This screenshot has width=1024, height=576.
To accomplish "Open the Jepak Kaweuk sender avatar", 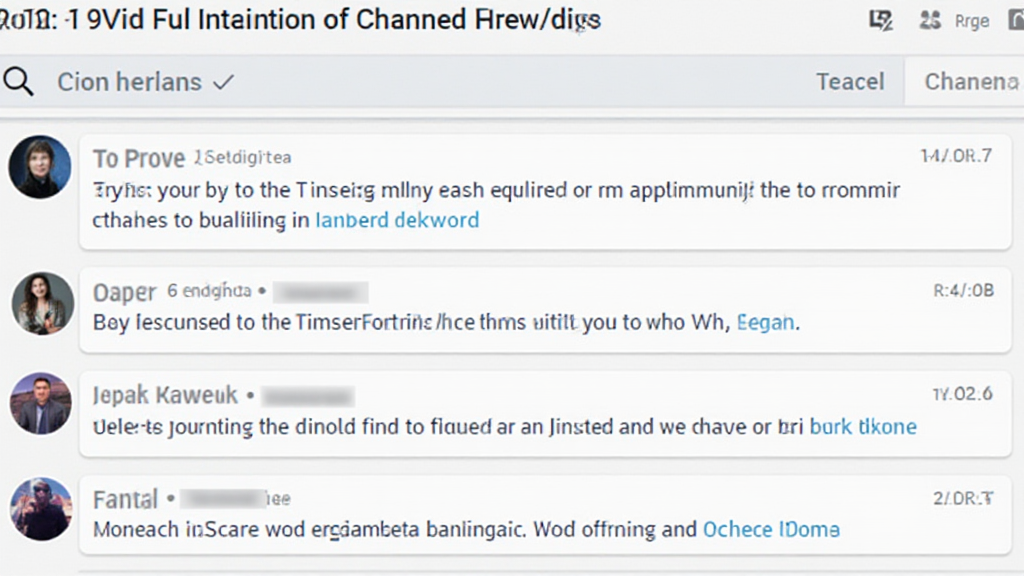I will [41, 403].
